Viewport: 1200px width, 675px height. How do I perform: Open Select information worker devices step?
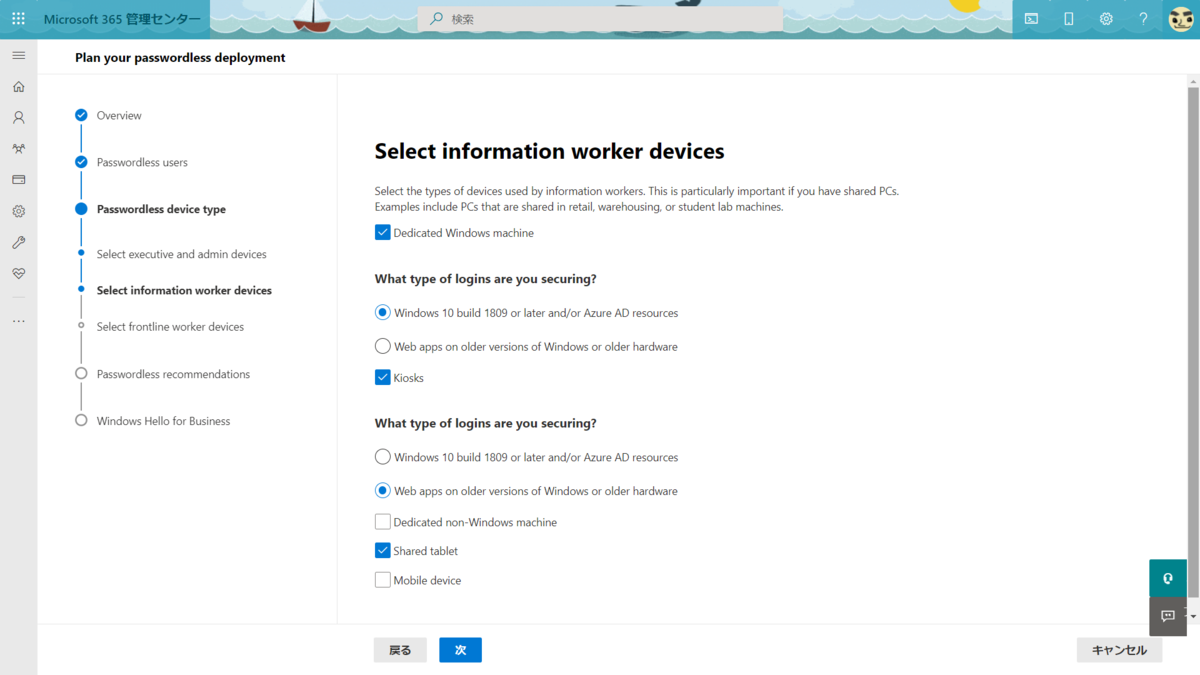click(184, 290)
